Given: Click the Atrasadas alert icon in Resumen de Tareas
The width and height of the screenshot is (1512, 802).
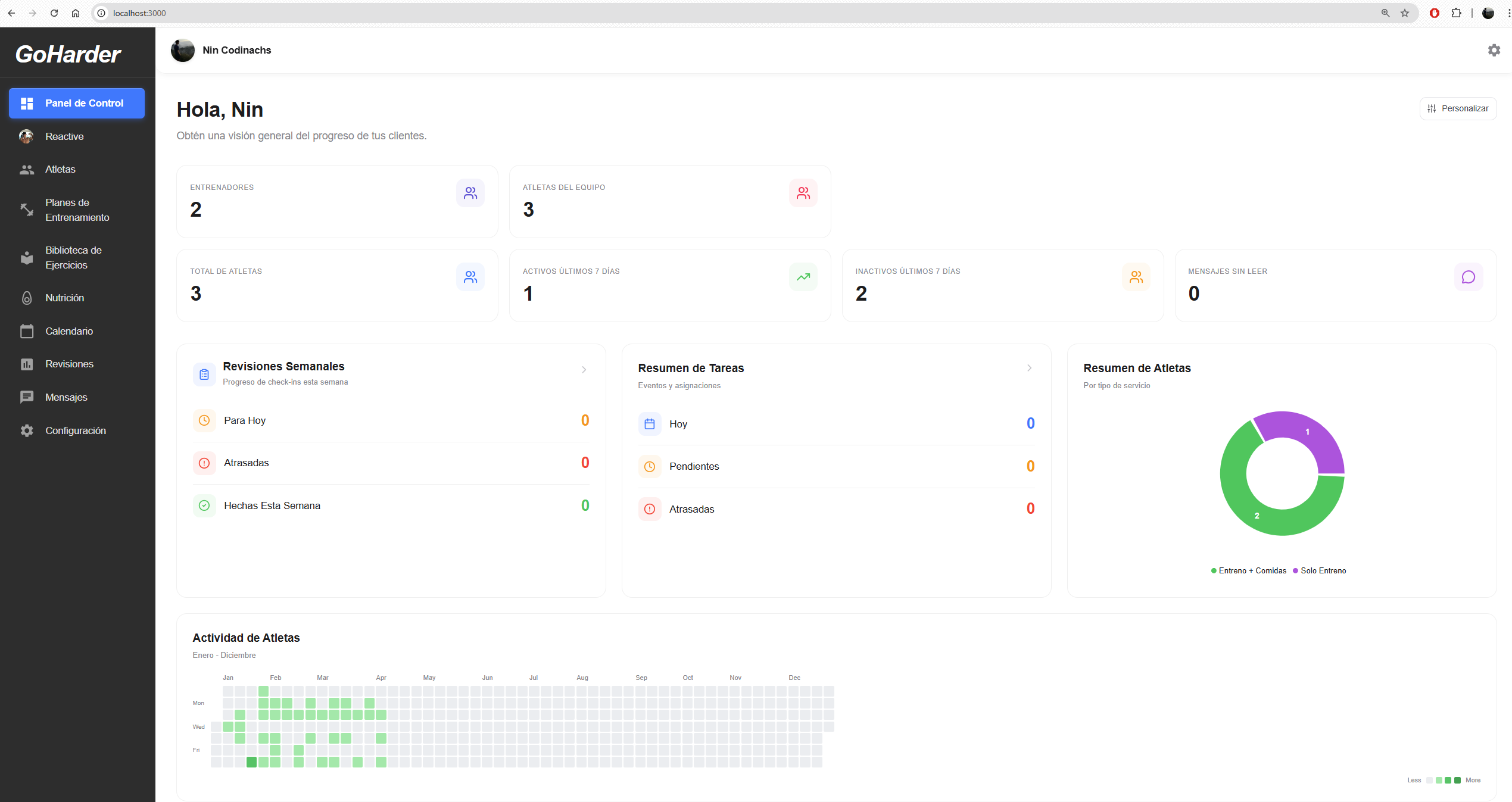Looking at the screenshot, I should coord(650,509).
